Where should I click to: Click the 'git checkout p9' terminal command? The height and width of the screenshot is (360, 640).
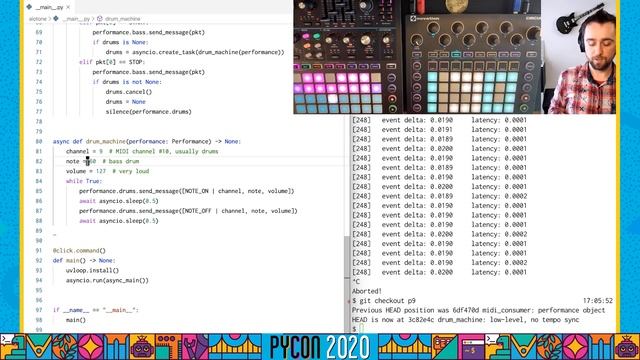tap(387, 301)
